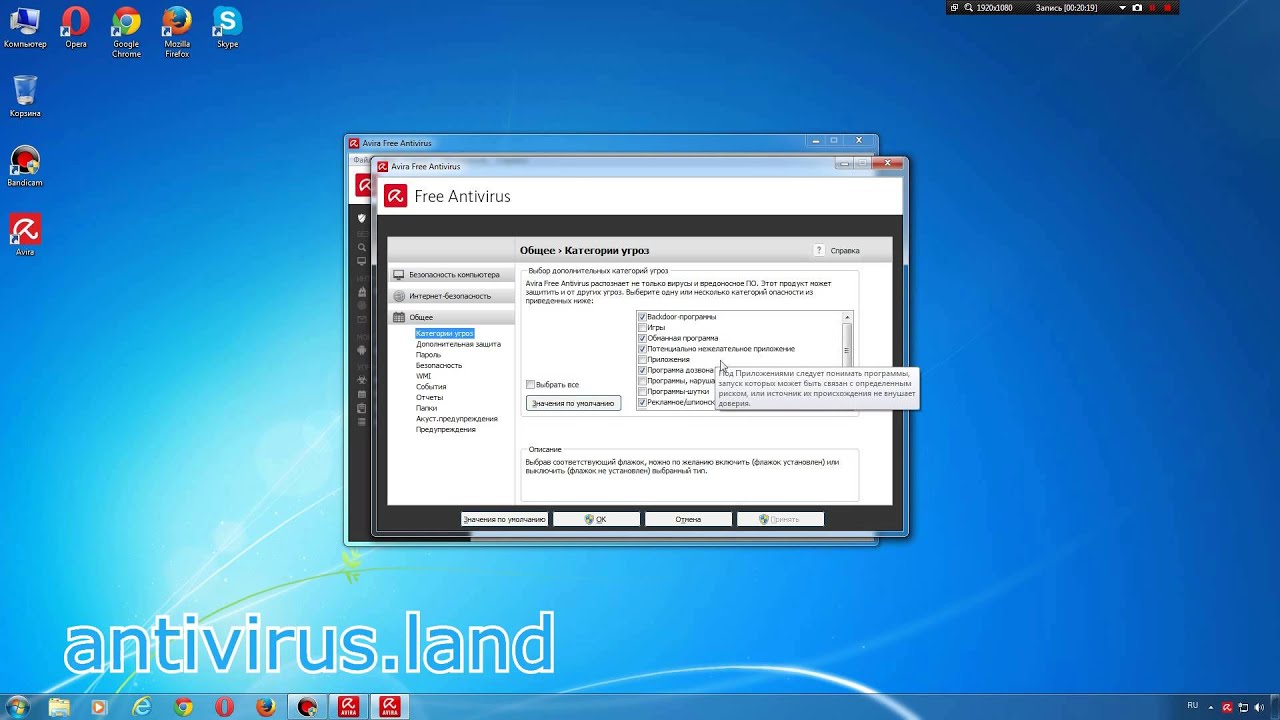Toggle the Программа дозвона checkbox

[x=642, y=370]
